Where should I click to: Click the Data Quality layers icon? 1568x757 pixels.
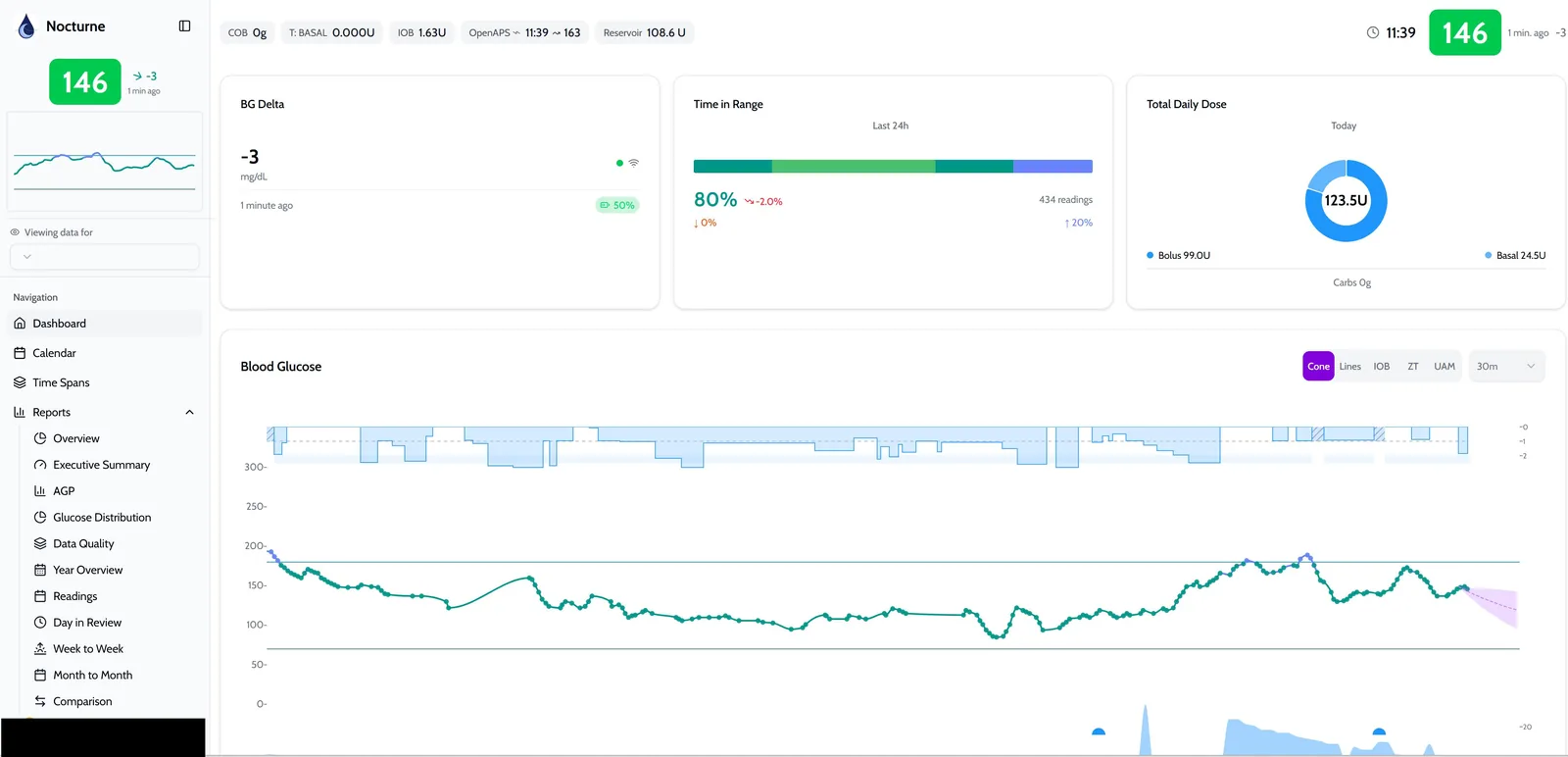(x=40, y=543)
